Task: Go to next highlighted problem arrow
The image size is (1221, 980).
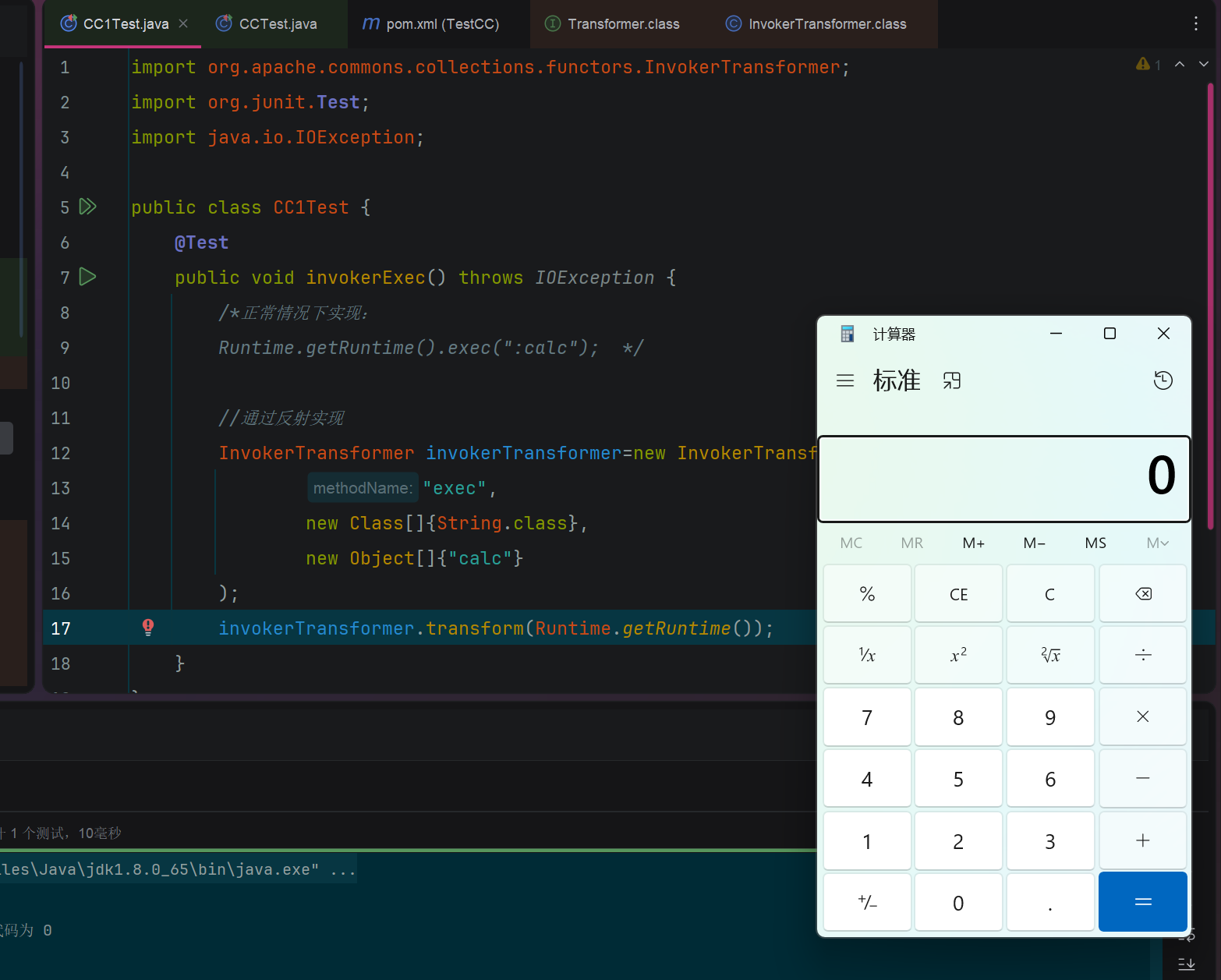Action: pyautogui.click(x=1204, y=64)
